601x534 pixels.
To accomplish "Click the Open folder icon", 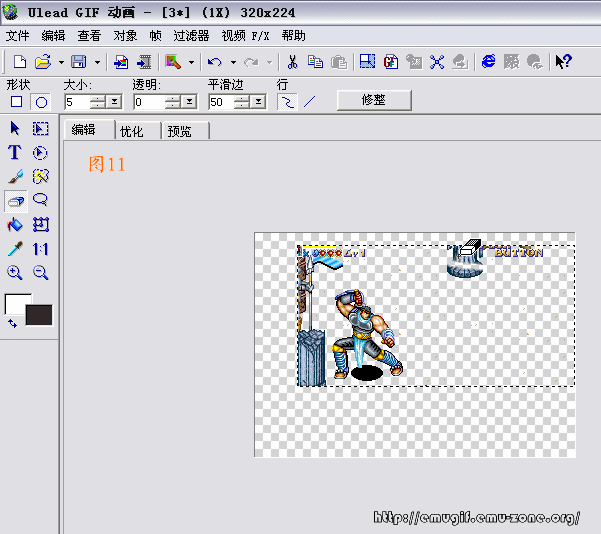I will (x=43, y=62).
